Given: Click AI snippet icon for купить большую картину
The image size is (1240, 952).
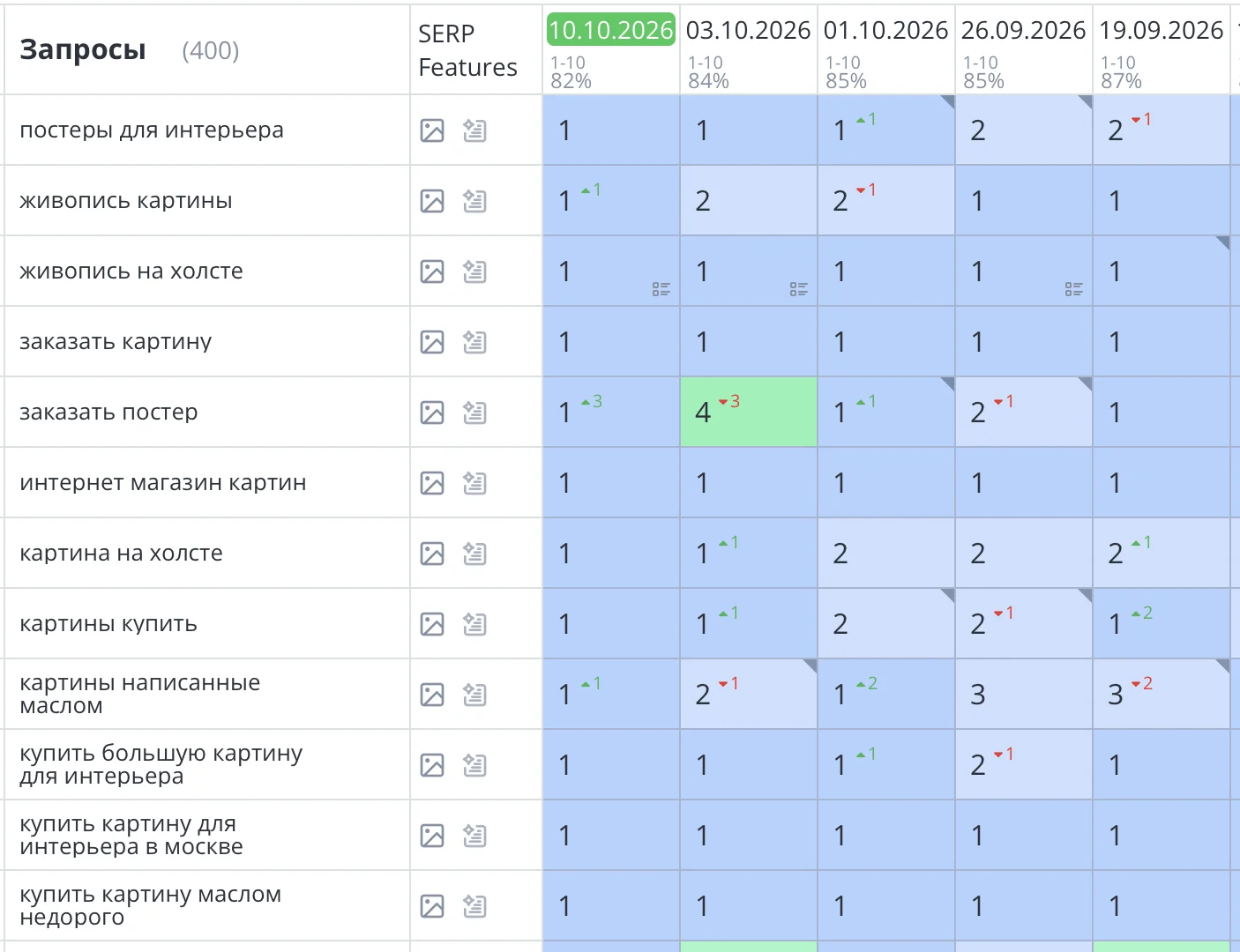Looking at the screenshot, I should [474, 765].
